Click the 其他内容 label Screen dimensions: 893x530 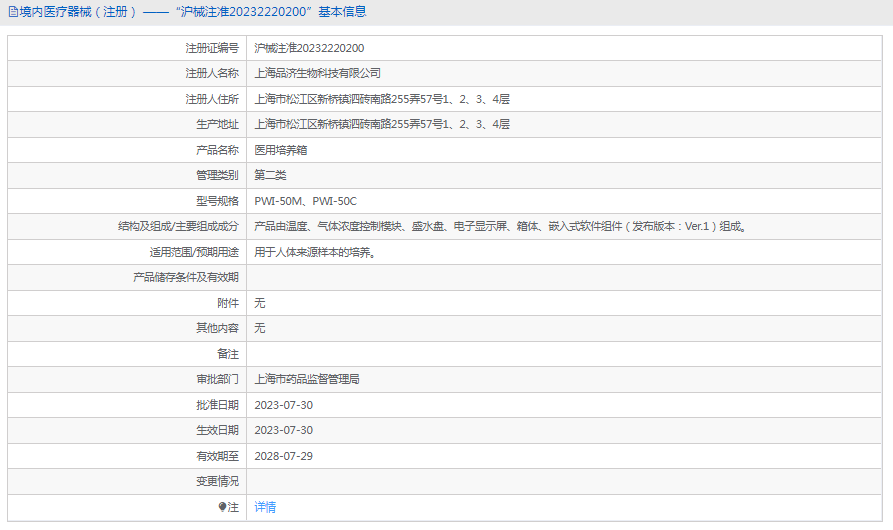coord(217,328)
